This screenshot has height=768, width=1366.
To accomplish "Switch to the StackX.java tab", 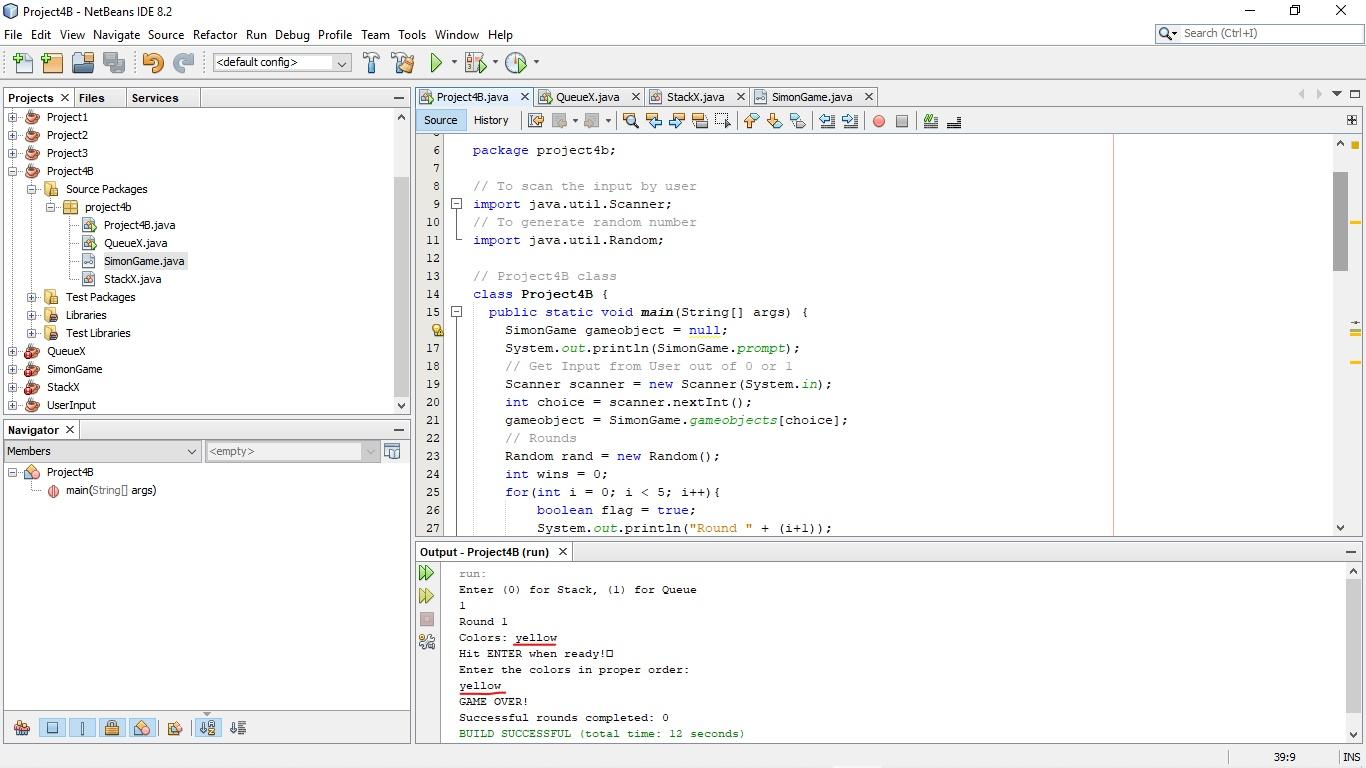I will point(697,96).
